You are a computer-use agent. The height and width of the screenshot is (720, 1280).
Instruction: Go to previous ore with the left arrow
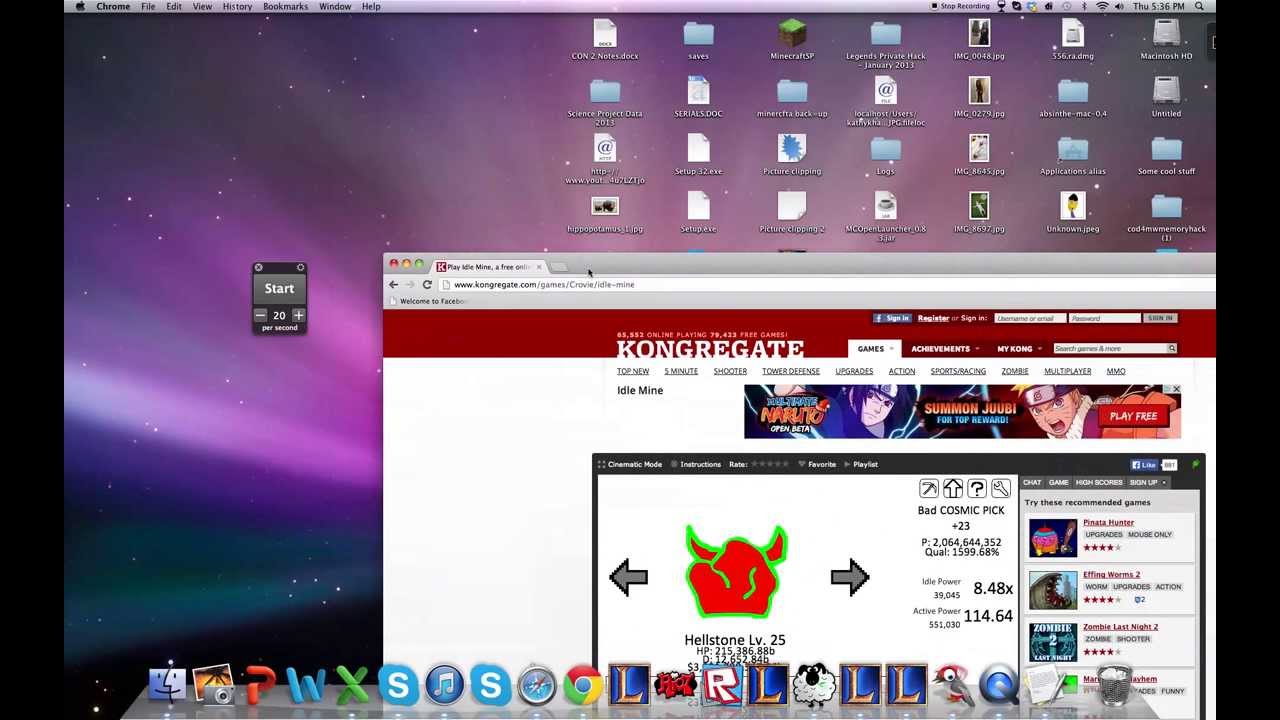(629, 577)
